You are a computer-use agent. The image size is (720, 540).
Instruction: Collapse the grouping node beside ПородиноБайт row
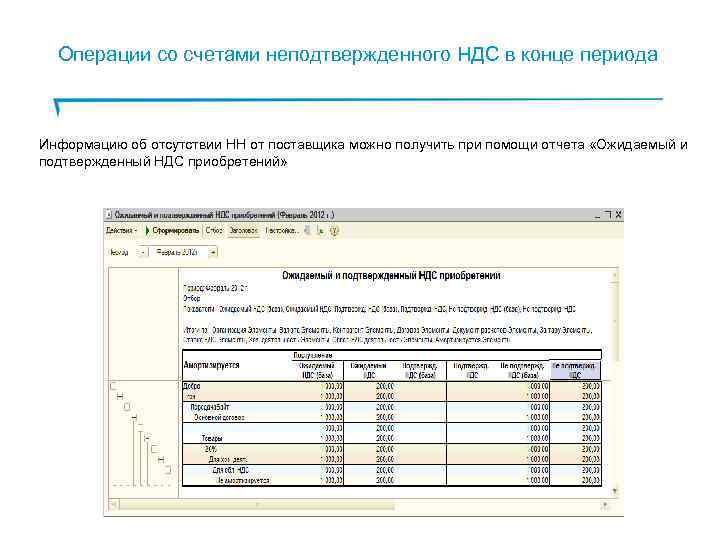(128, 407)
